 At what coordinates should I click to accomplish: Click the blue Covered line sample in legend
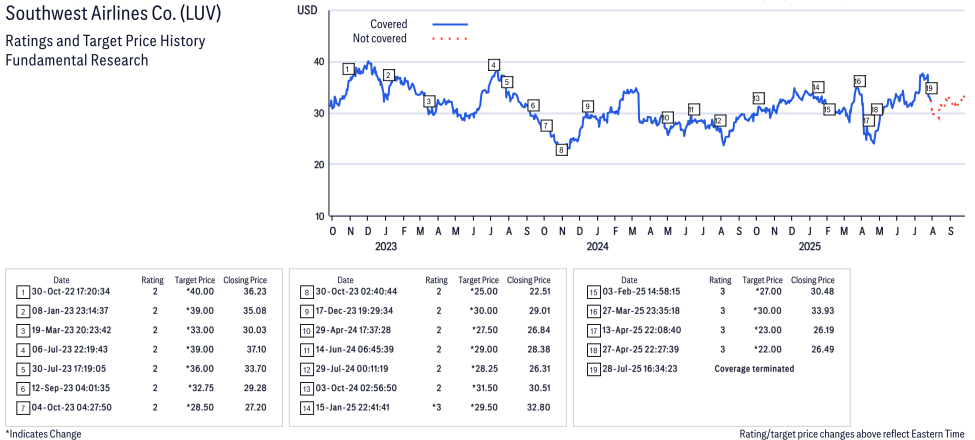(x=450, y=24)
